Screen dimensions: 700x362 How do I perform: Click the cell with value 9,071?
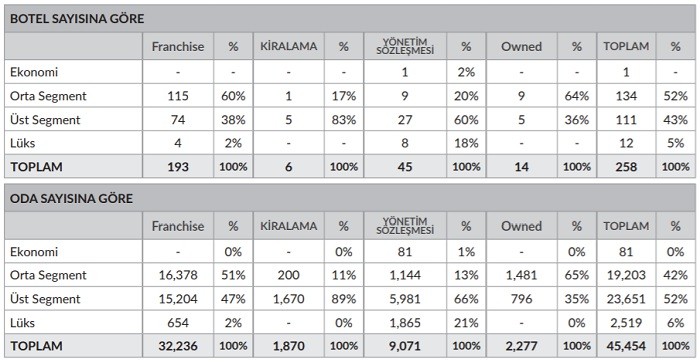coord(405,346)
